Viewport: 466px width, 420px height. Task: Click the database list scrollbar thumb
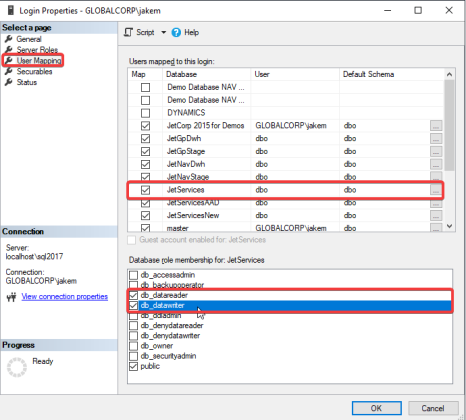[x=449, y=125]
